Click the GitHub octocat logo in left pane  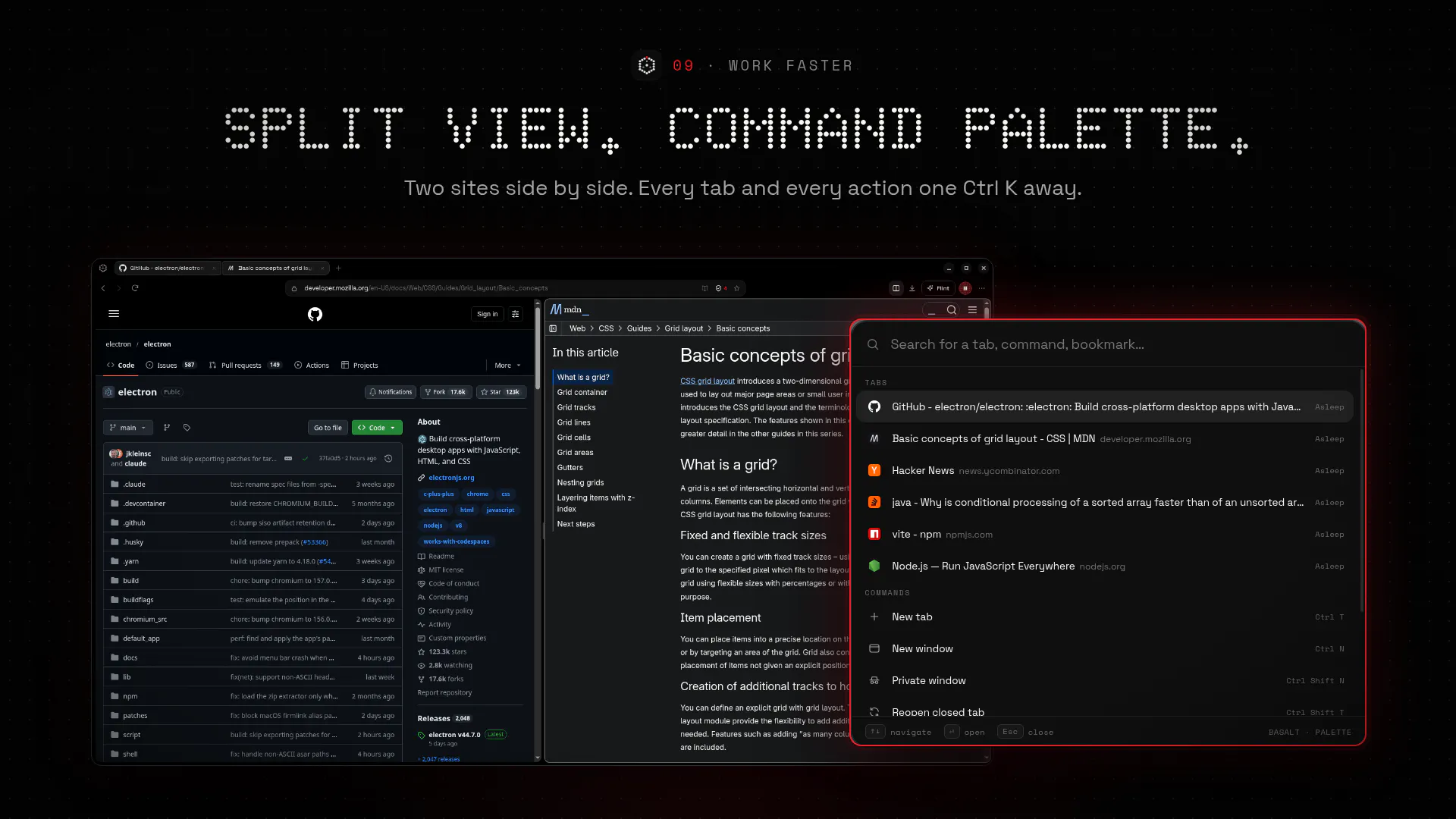315,314
